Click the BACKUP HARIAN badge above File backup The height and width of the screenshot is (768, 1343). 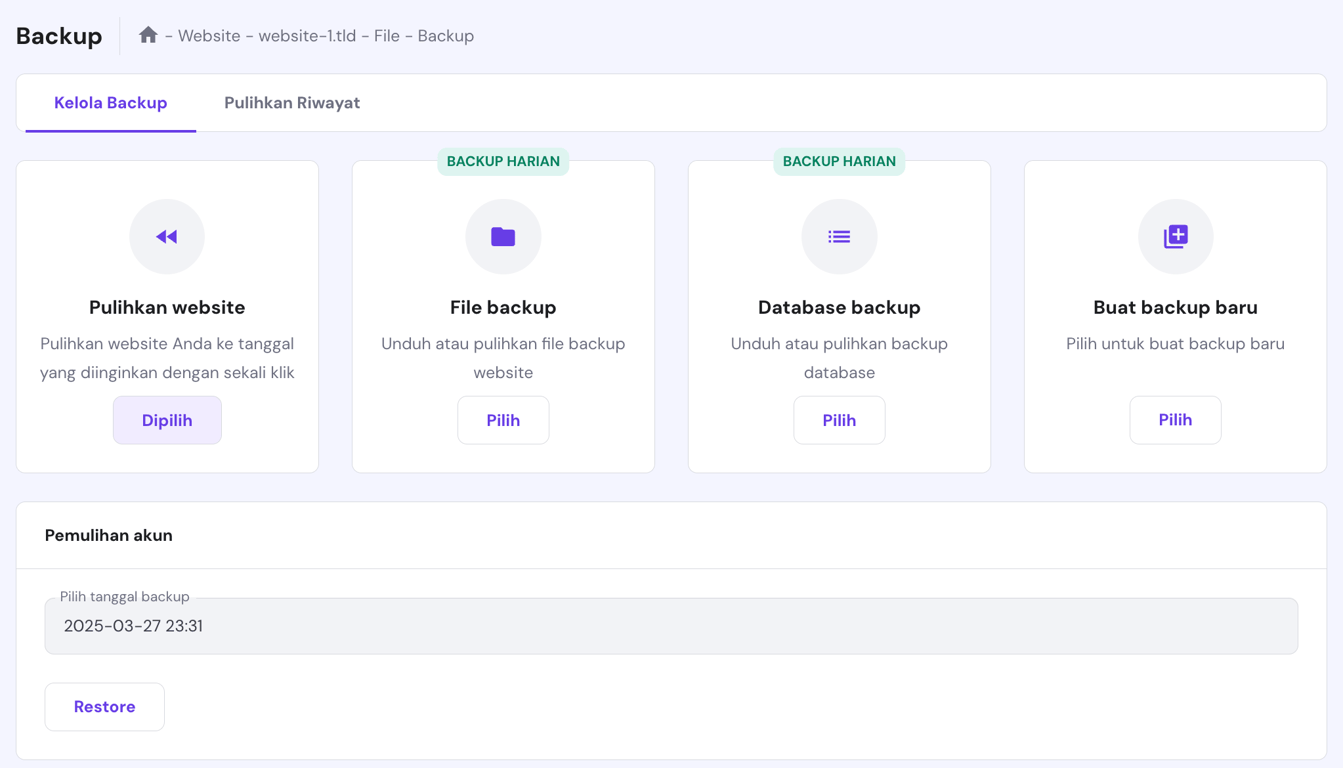click(503, 161)
